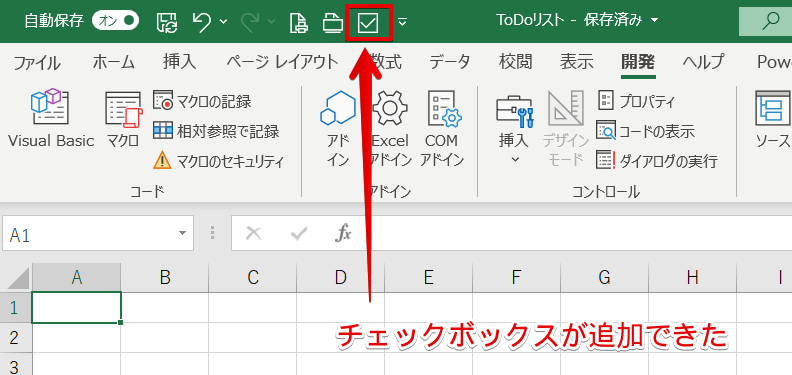Open the ヘルプ tab

click(x=704, y=62)
